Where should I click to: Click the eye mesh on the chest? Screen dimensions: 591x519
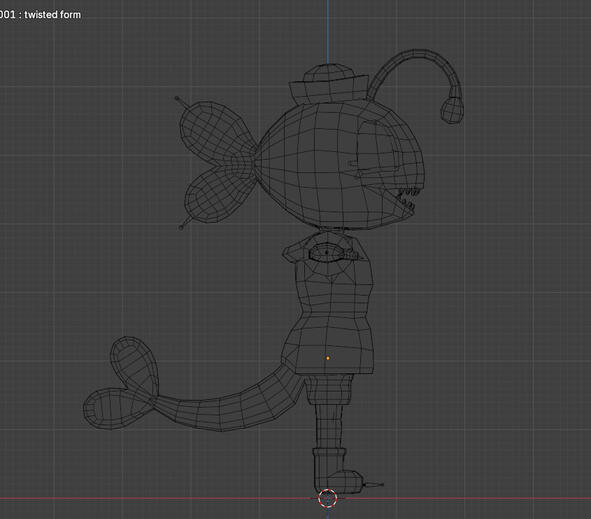(327, 253)
